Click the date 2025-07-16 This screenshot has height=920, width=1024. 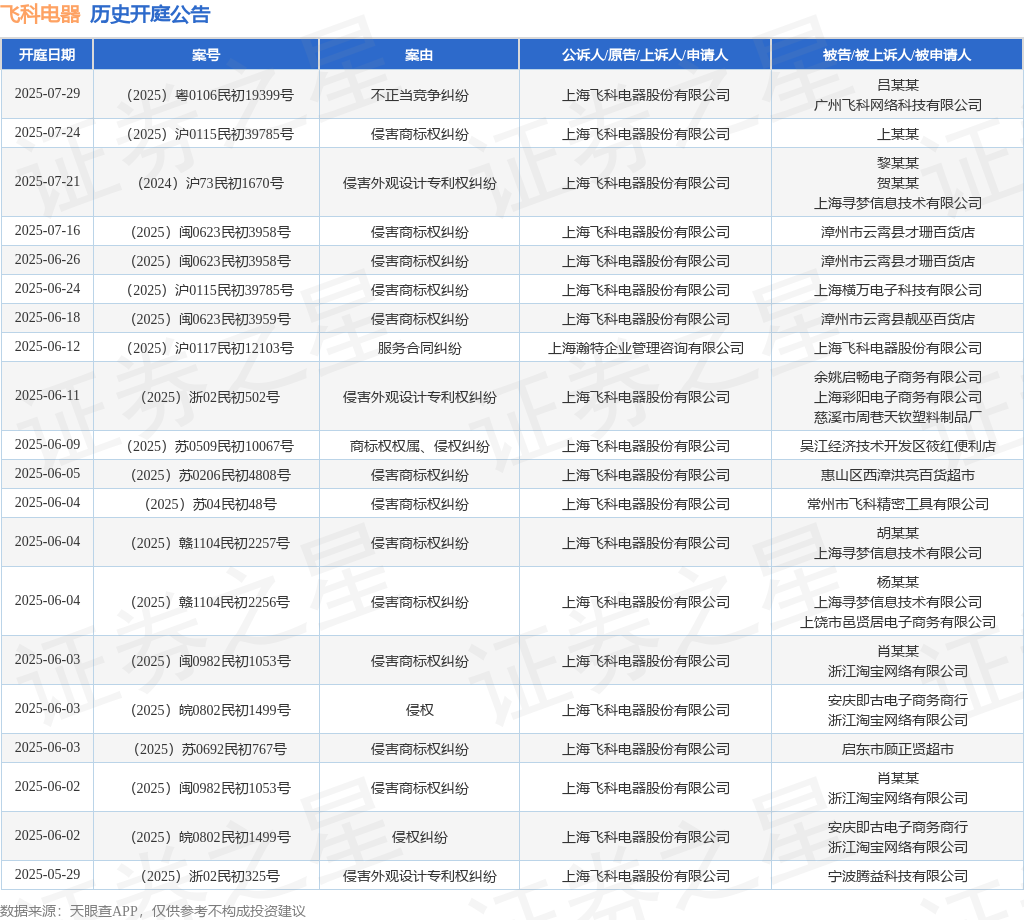[48, 230]
